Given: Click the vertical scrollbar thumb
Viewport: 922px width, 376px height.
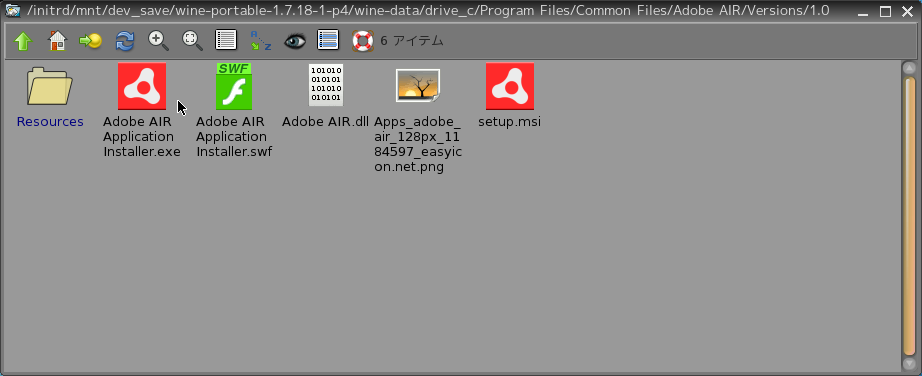Looking at the screenshot, I should [x=910, y=216].
